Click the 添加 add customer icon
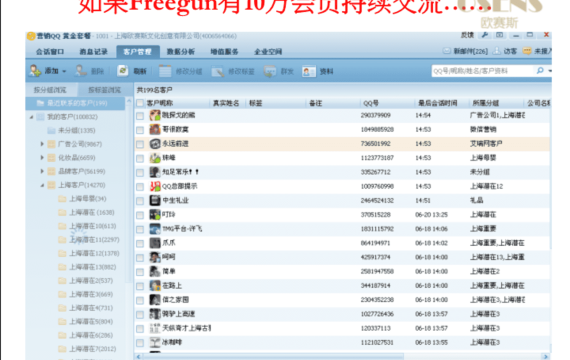The image size is (570, 360). (35, 71)
